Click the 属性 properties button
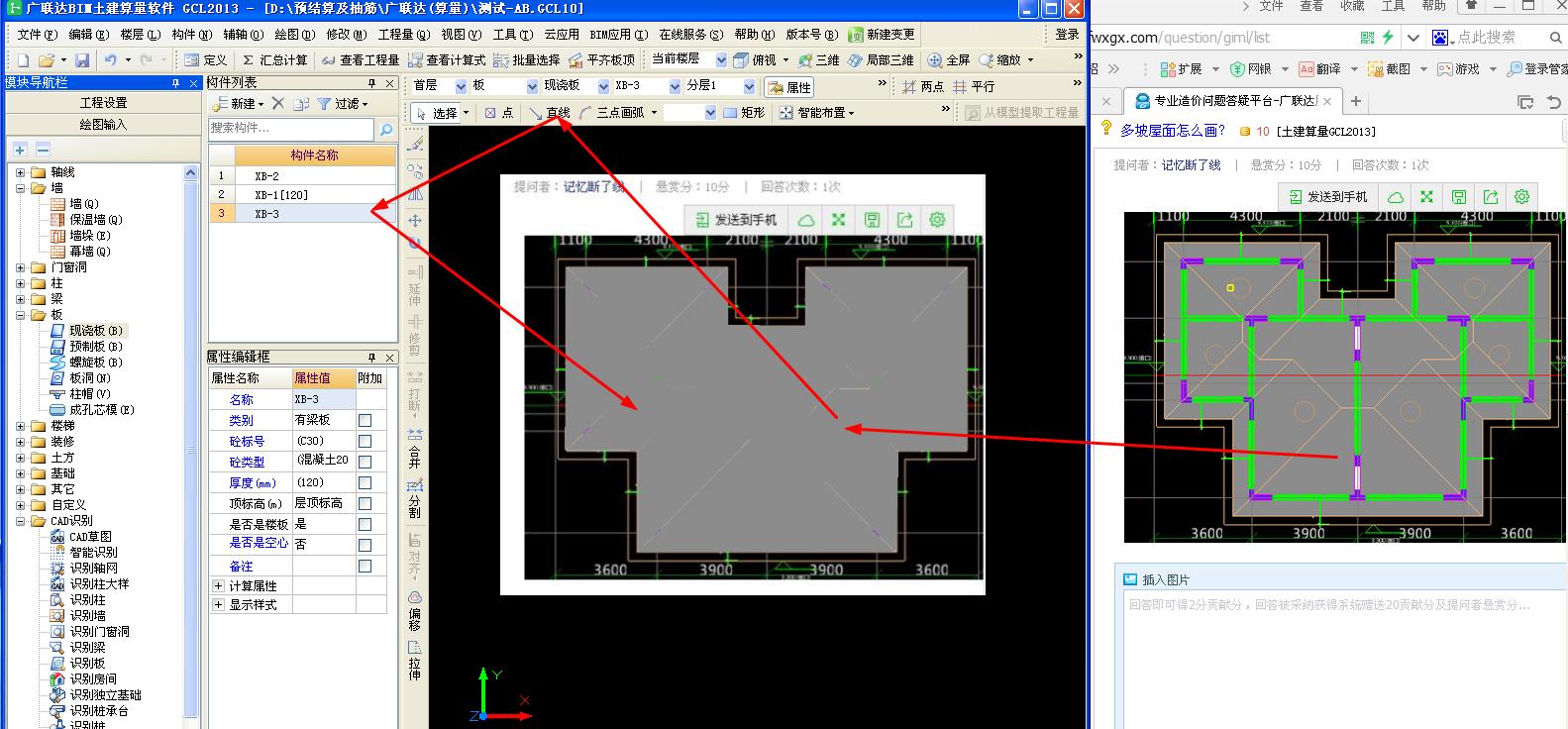Screen dimensions: 1568x729 789,87
